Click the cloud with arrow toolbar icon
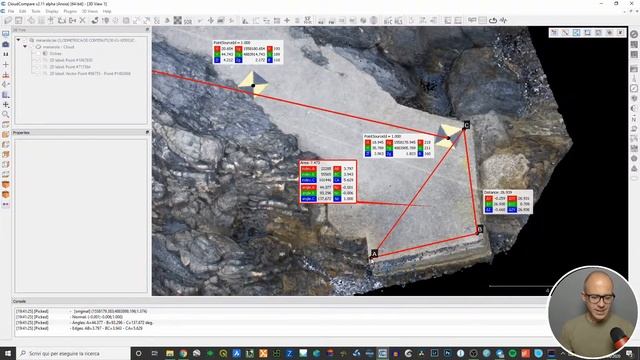This screenshot has height=360, width=640. point(493,20)
